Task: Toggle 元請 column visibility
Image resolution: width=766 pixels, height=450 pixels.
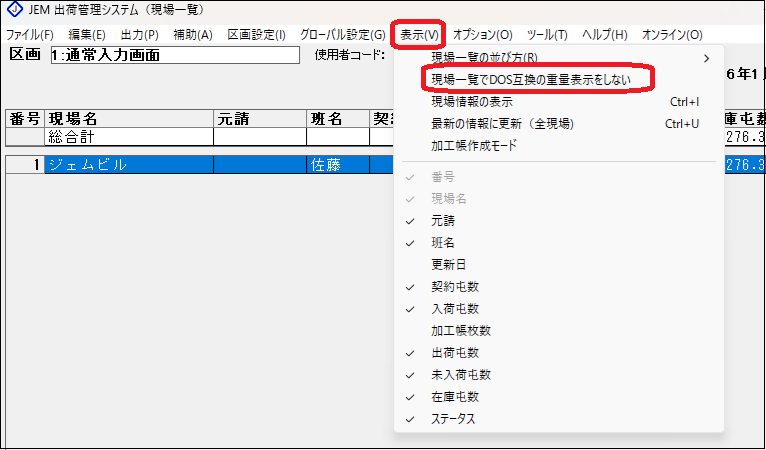Action: (443, 221)
